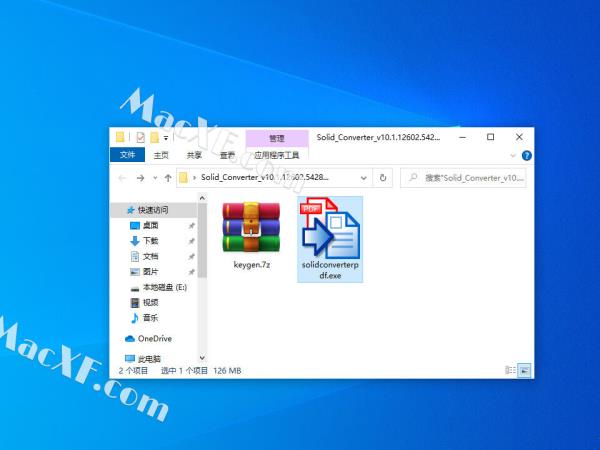Click the solidconverterpdf.exe file name
The height and width of the screenshot is (450, 600).
[330, 270]
